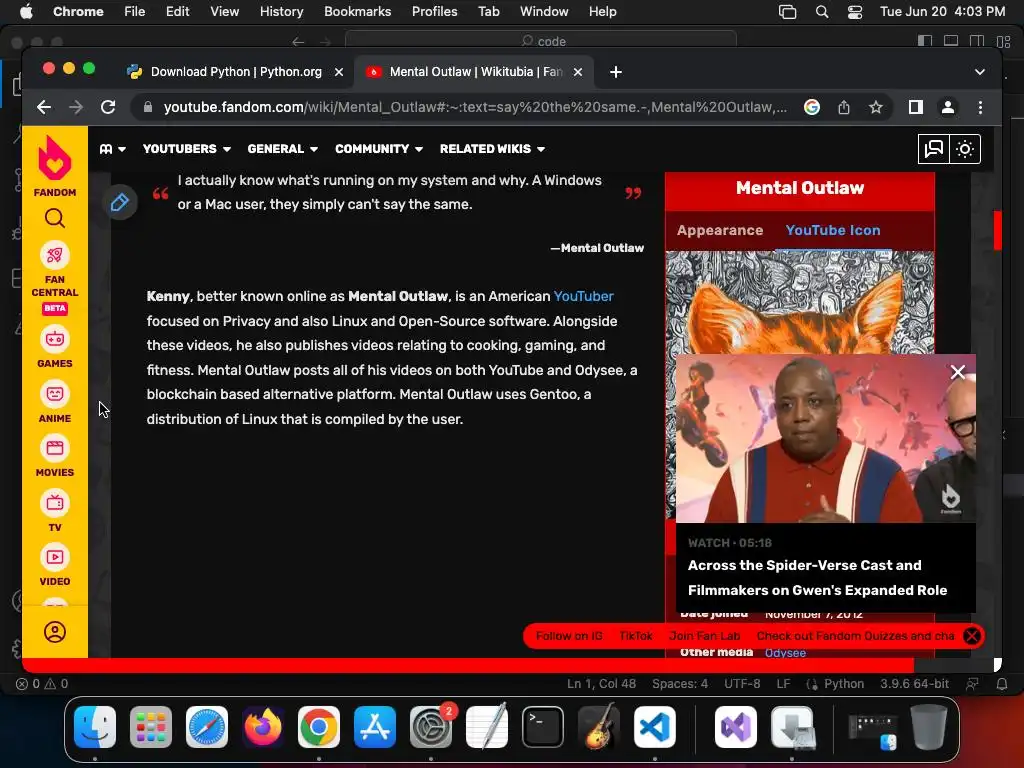Click Follow on IG in red banner
Image resolution: width=1024 pixels, height=768 pixels.
(x=569, y=635)
